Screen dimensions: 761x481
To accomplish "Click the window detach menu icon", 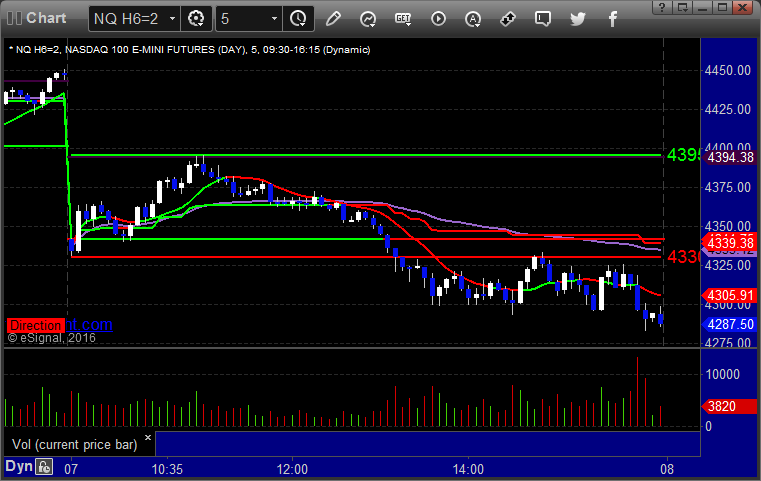I will (x=682, y=7).
